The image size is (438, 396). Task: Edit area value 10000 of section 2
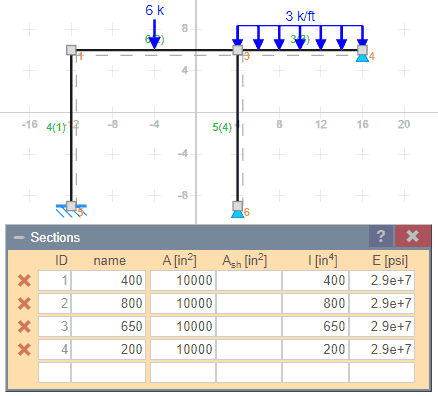[x=183, y=303]
